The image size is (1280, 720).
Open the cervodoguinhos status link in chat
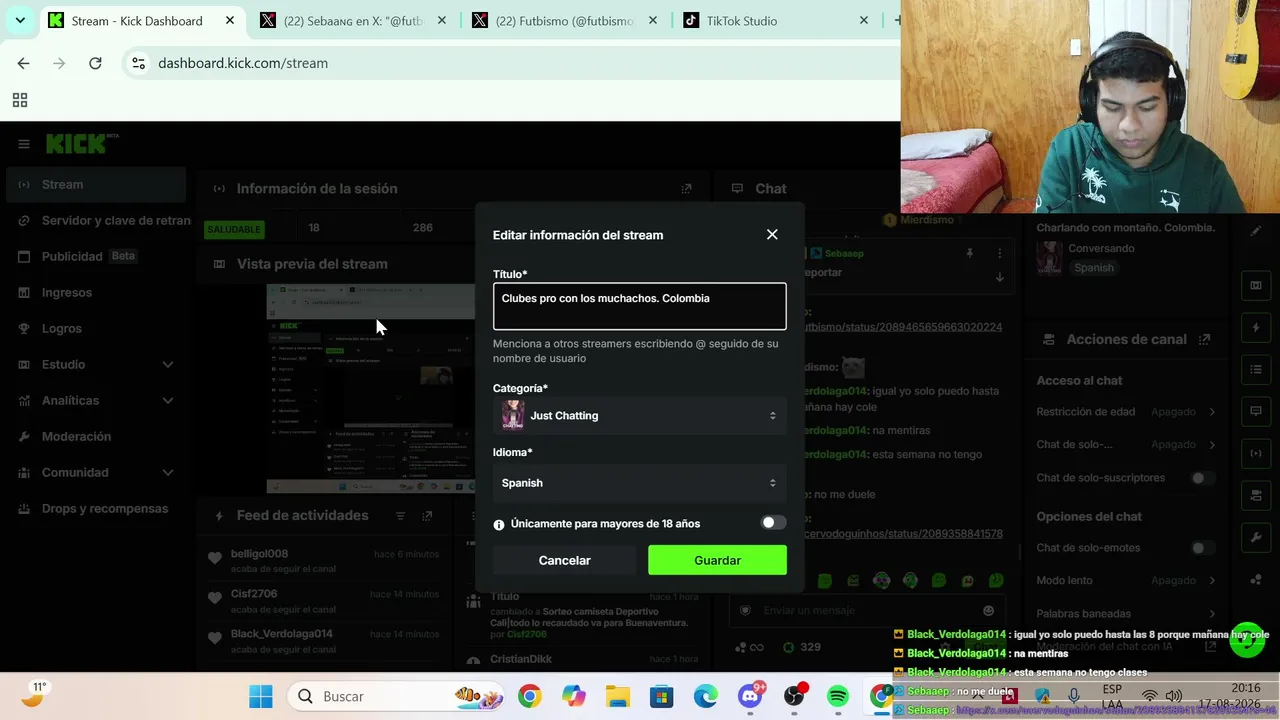[903, 534]
